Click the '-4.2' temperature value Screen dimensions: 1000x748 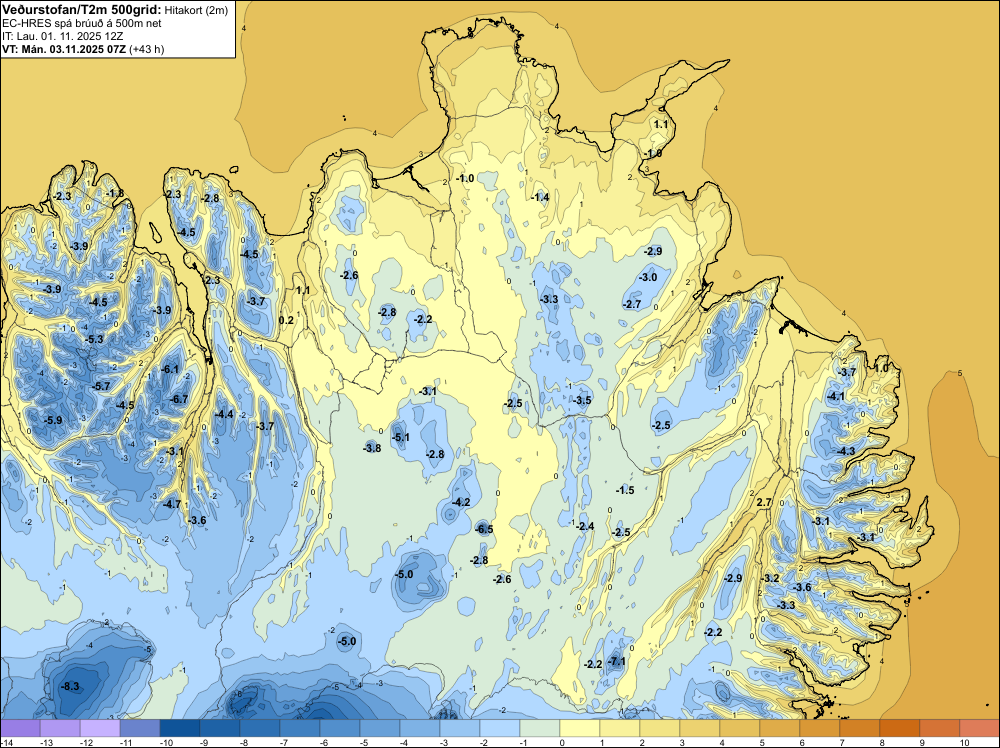point(460,502)
